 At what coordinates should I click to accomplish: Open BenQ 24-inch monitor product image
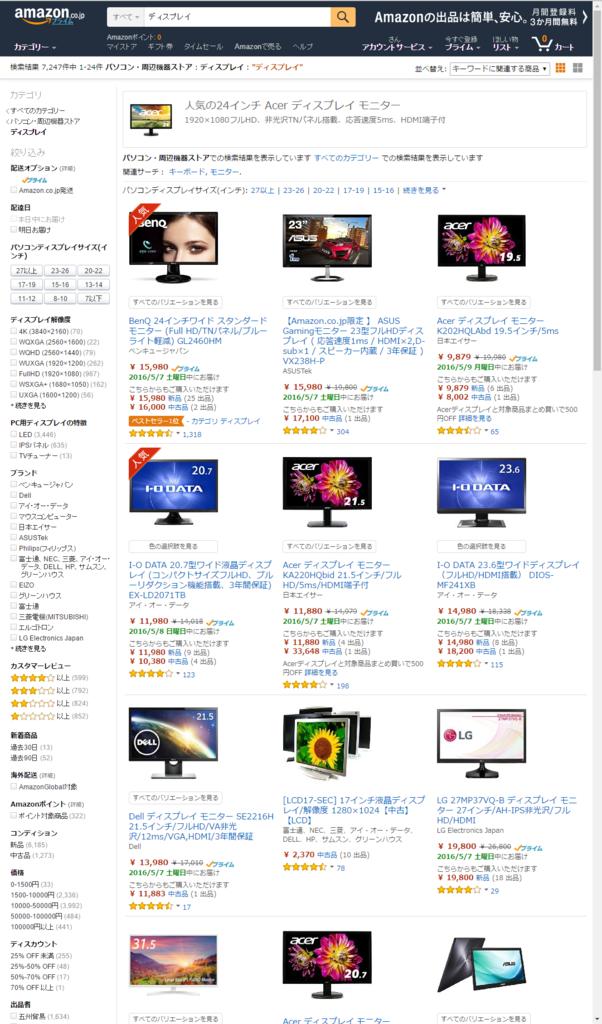174,248
